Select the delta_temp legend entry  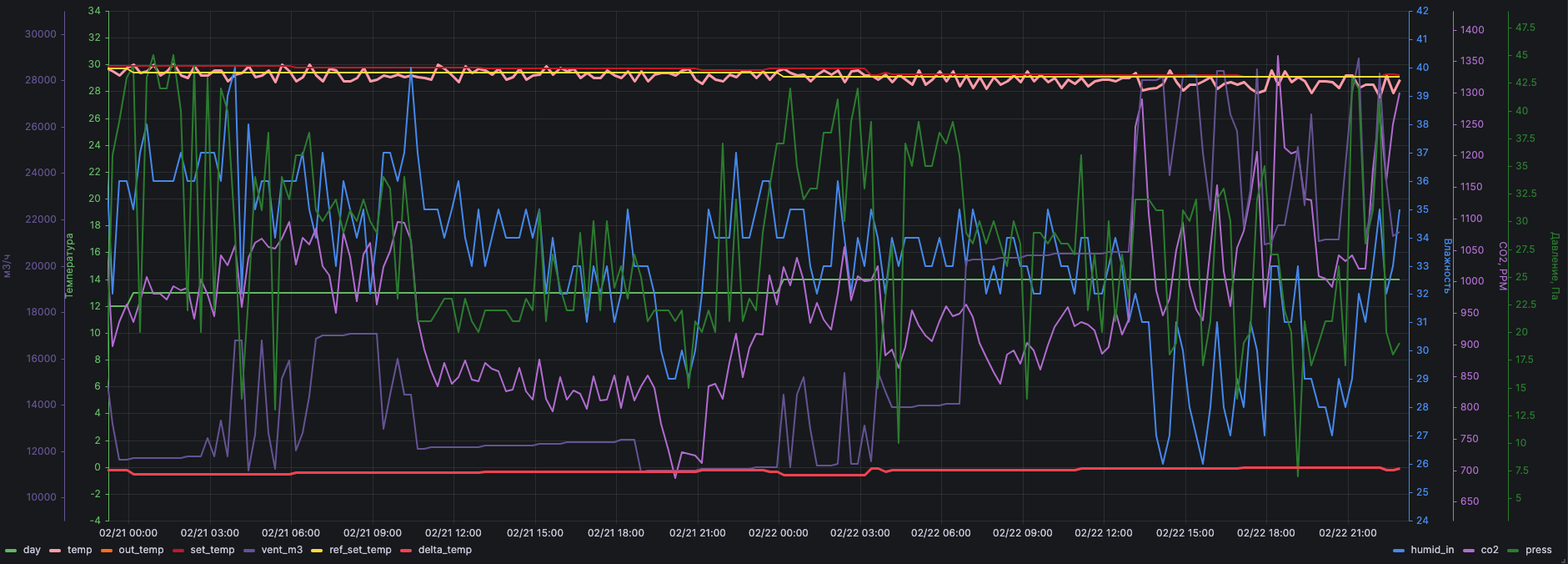pyautogui.click(x=445, y=551)
